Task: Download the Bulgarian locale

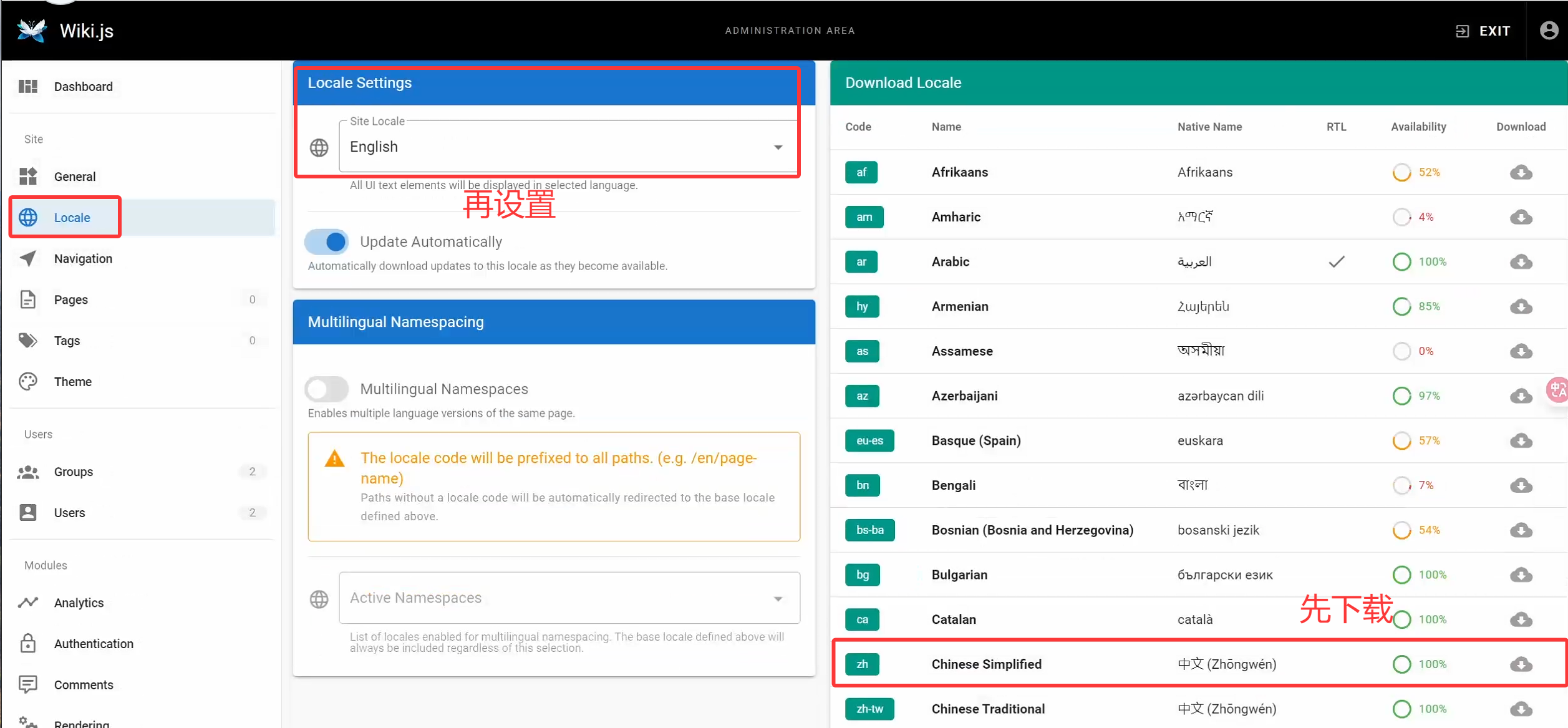Action: coord(1521,575)
